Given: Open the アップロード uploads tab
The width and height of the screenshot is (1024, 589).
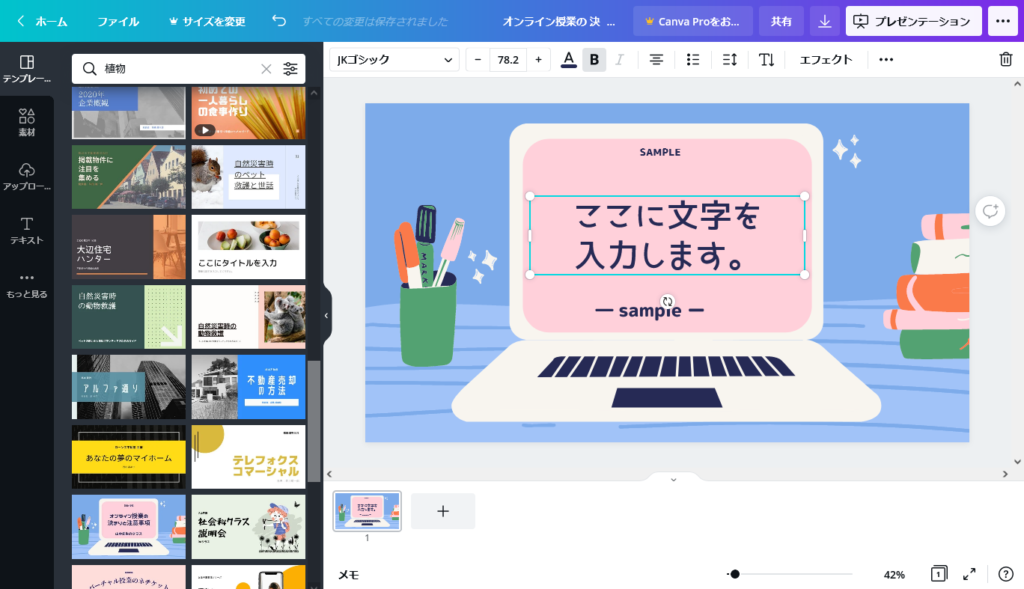Looking at the screenshot, I should [x=27, y=176].
